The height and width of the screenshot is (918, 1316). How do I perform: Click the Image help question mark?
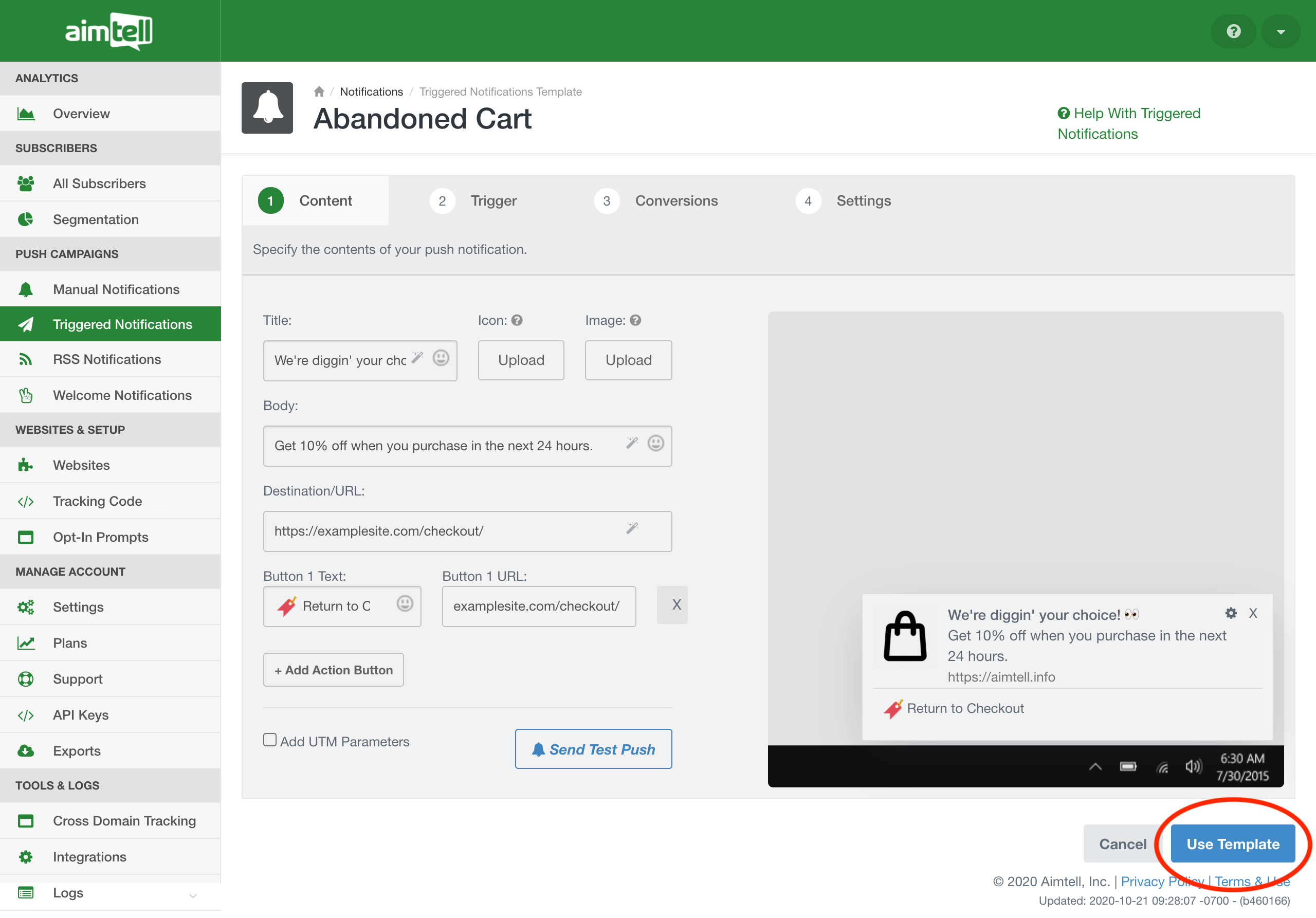(635, 320)
